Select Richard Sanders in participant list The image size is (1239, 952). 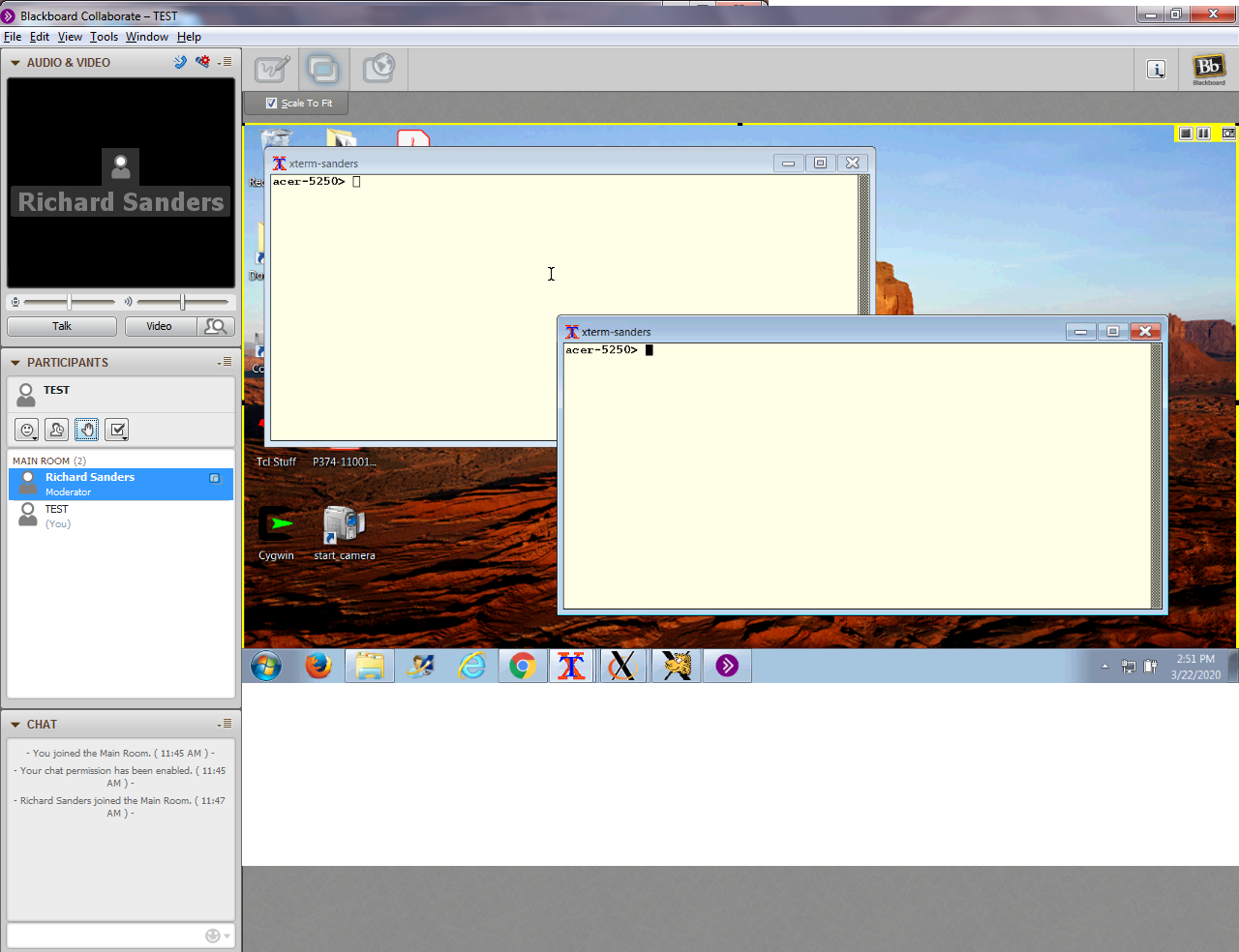click(x=121, y=485)
